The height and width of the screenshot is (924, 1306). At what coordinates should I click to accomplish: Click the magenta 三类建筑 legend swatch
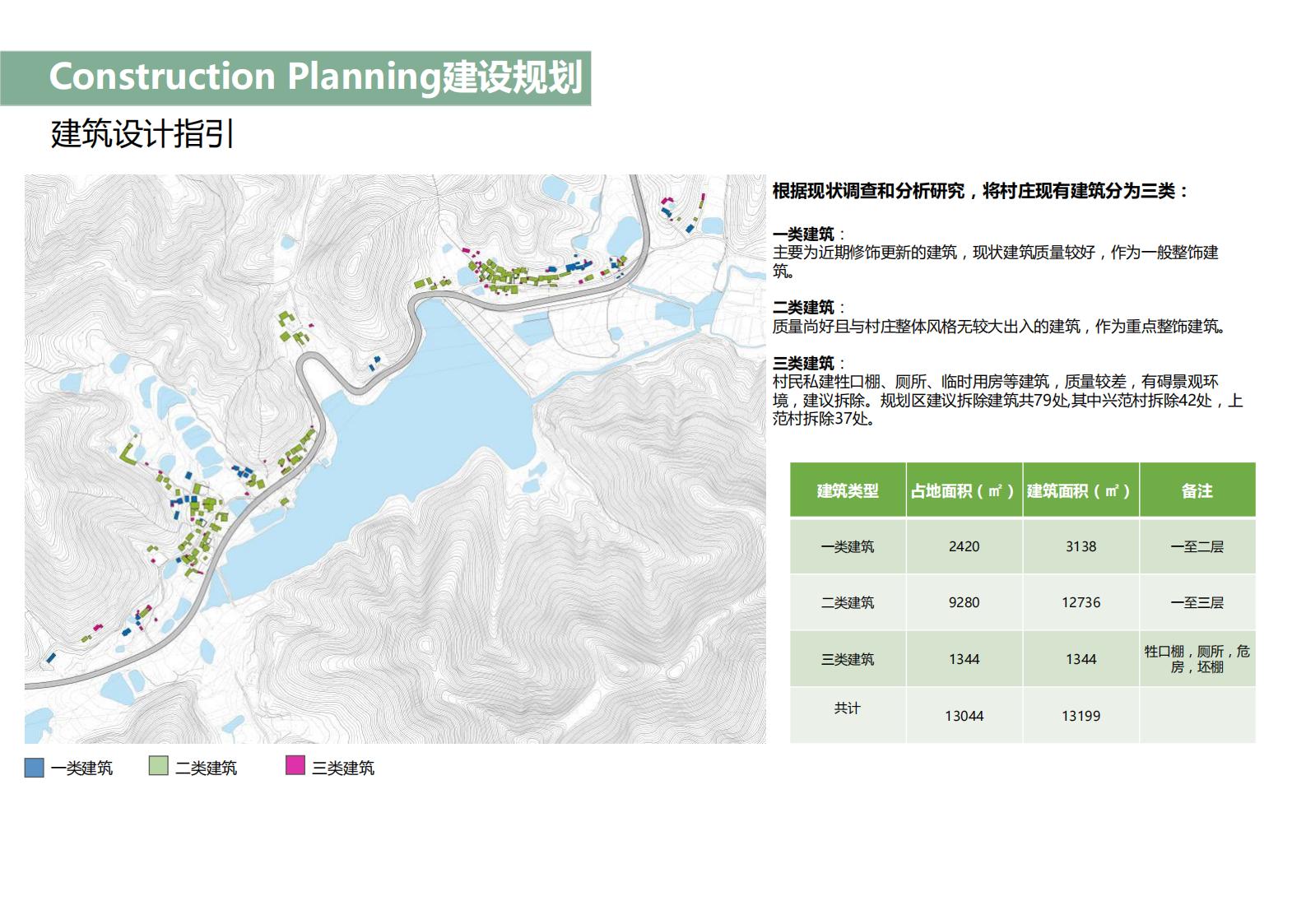coord(295,765)
